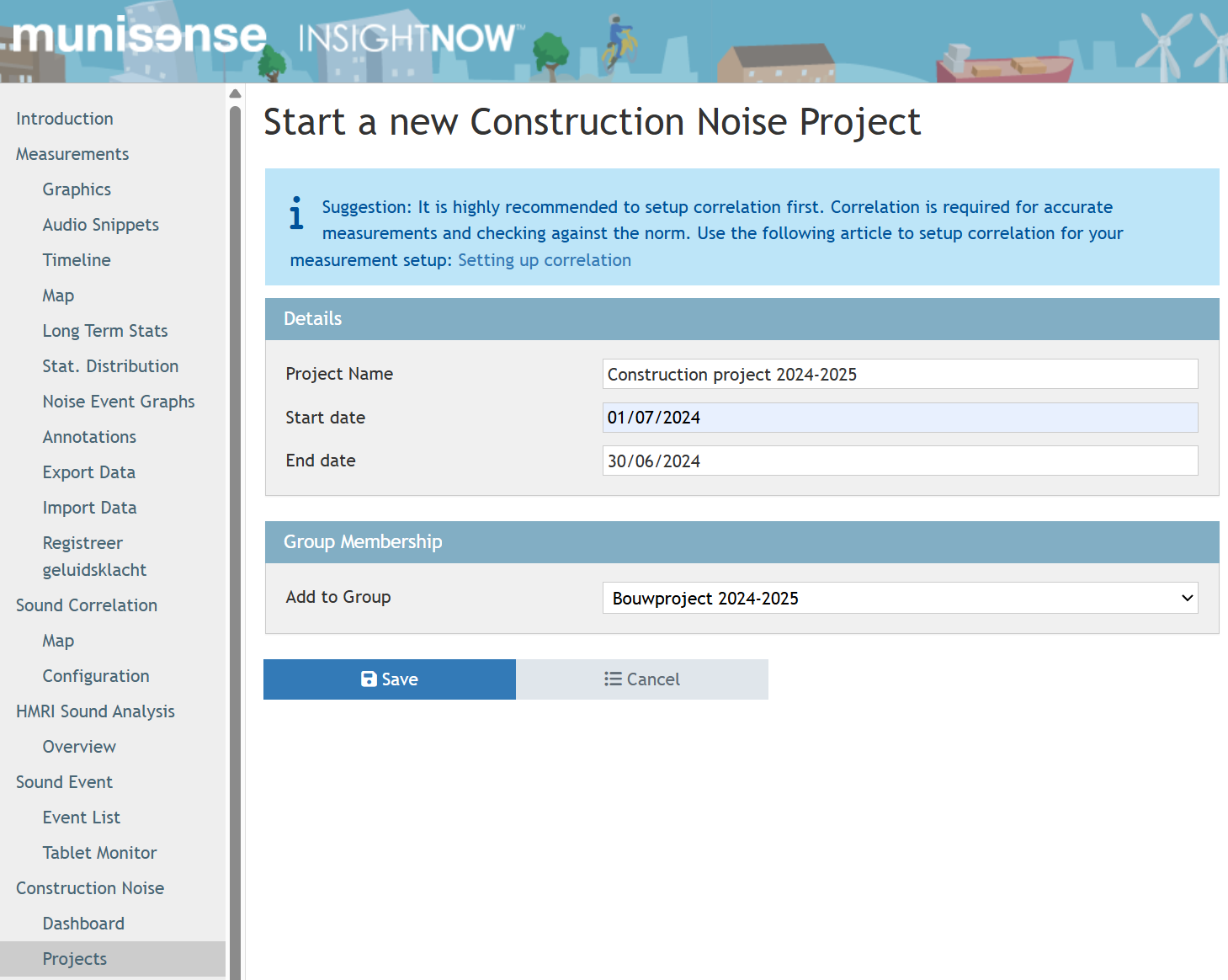The width and height of the screenshot is (1228, 980).
Task: Select Long Term Stats in sidebar
Action: click(x=105, y=331)
